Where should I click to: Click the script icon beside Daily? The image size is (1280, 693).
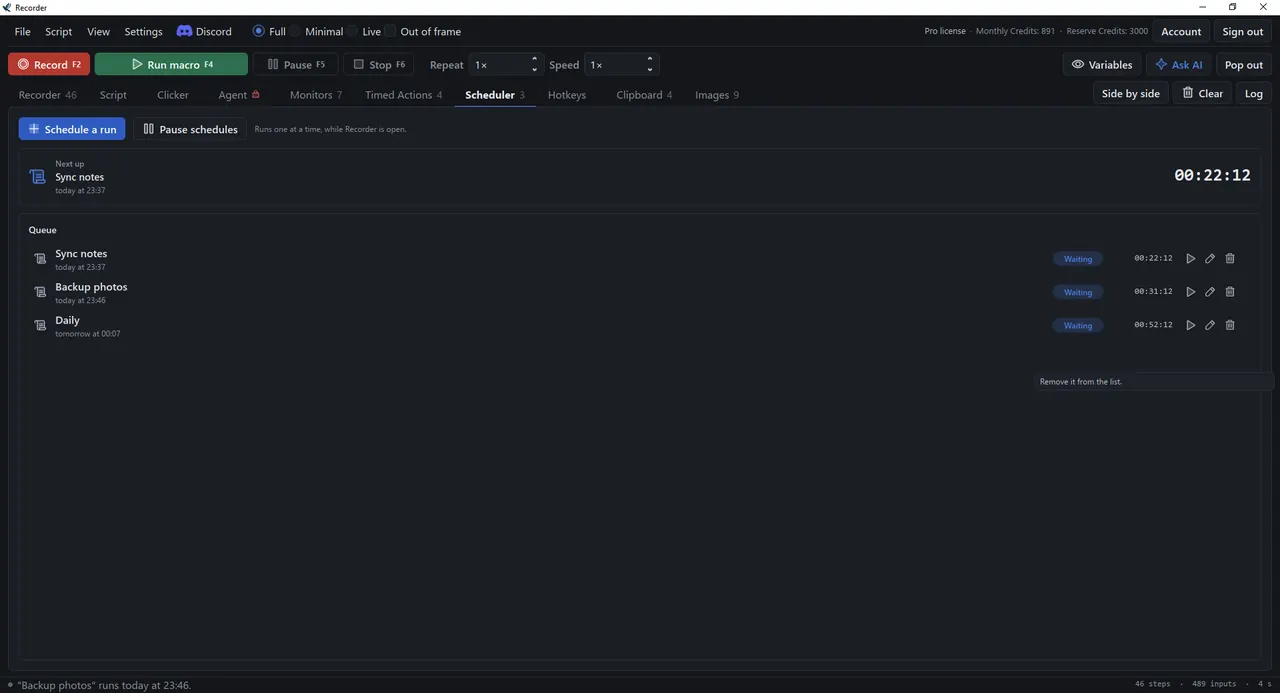pyautogui.click(x=40, y=325)
